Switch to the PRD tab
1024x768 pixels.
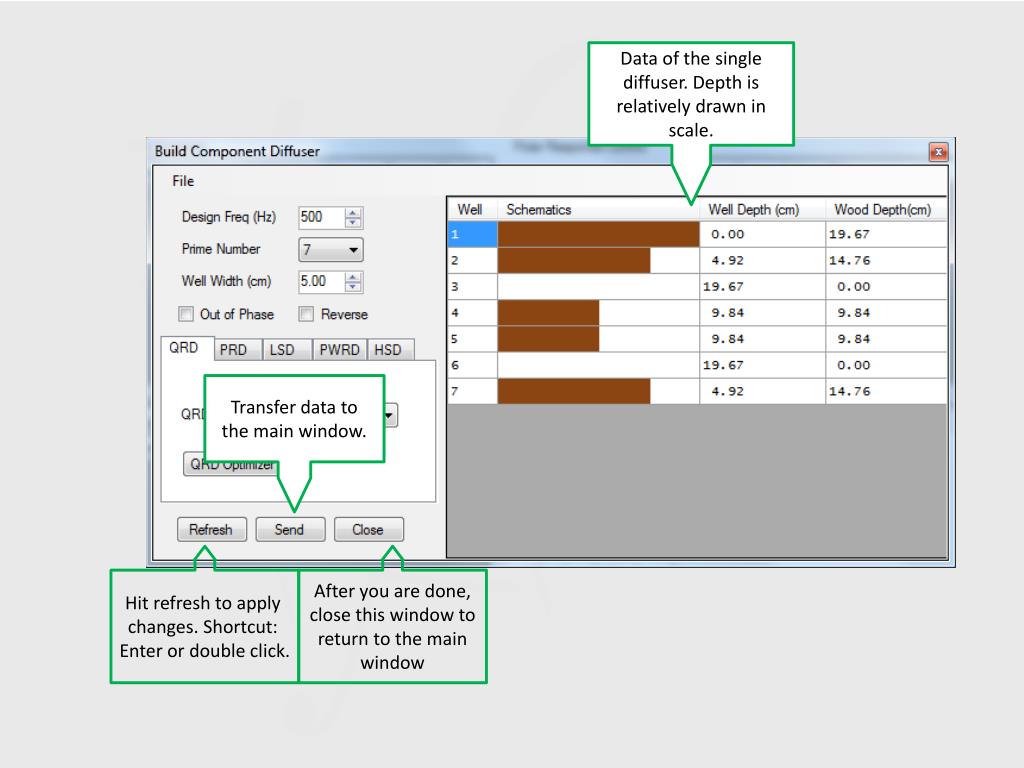click(238, 349)
